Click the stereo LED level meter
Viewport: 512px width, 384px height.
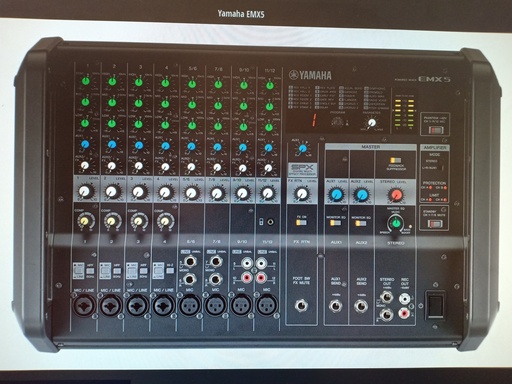pos(404,112)
